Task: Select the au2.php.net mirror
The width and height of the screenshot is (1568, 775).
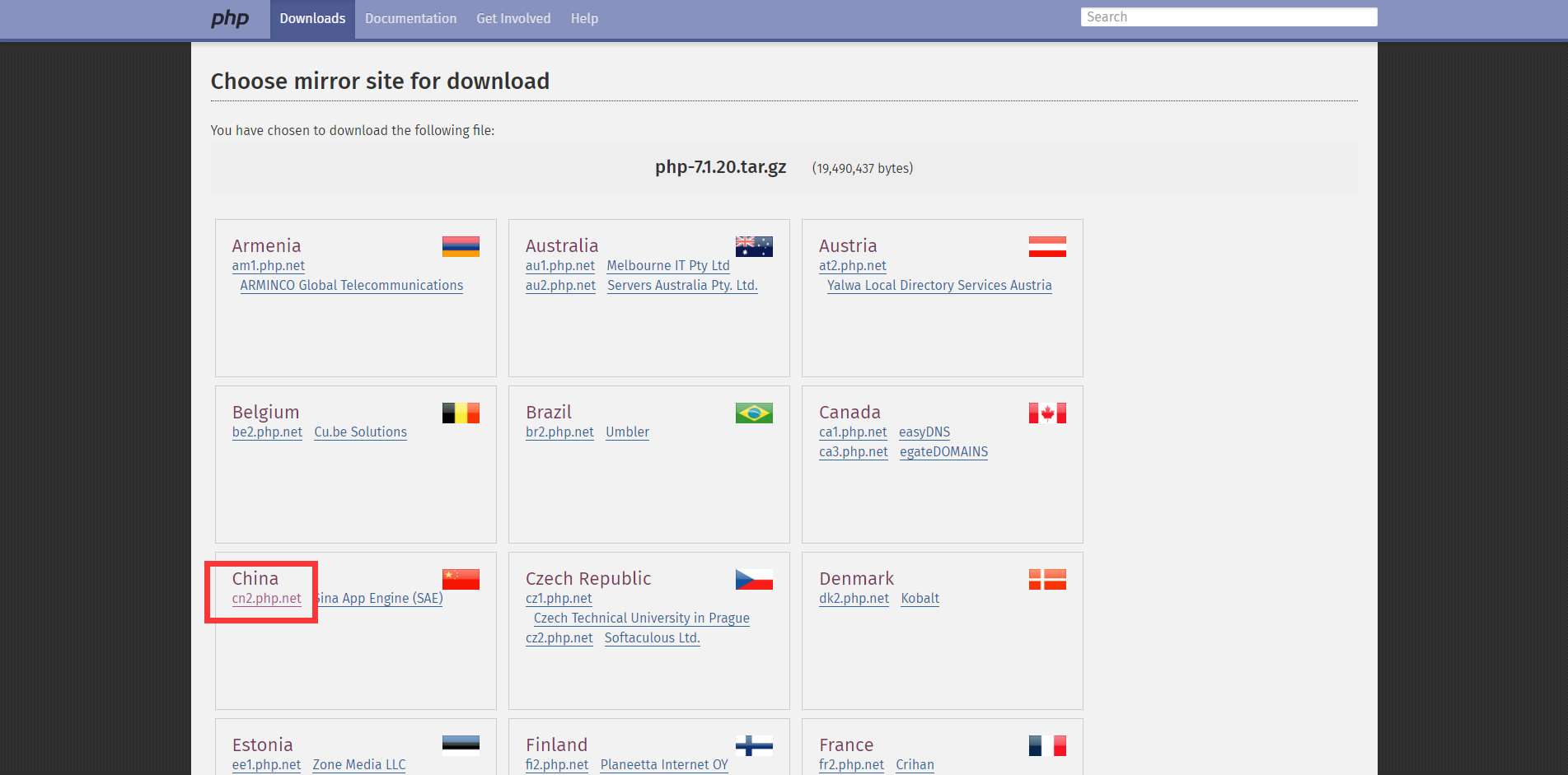Action: pyautogui.click(x=560, y=286)
